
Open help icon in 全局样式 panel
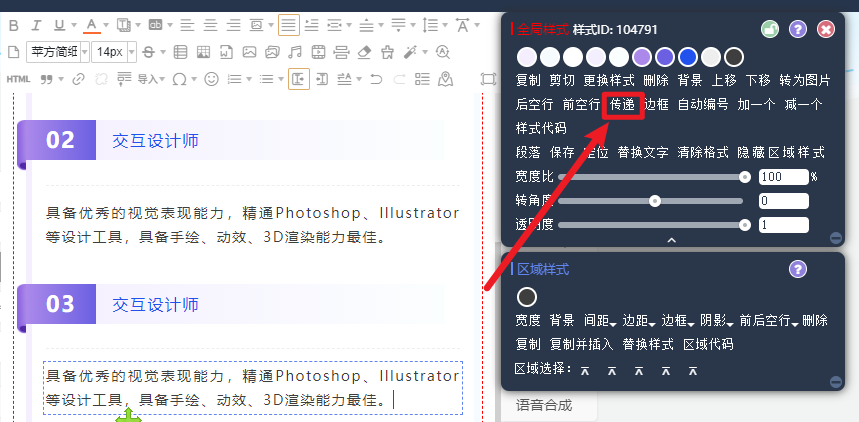(798, 30)
